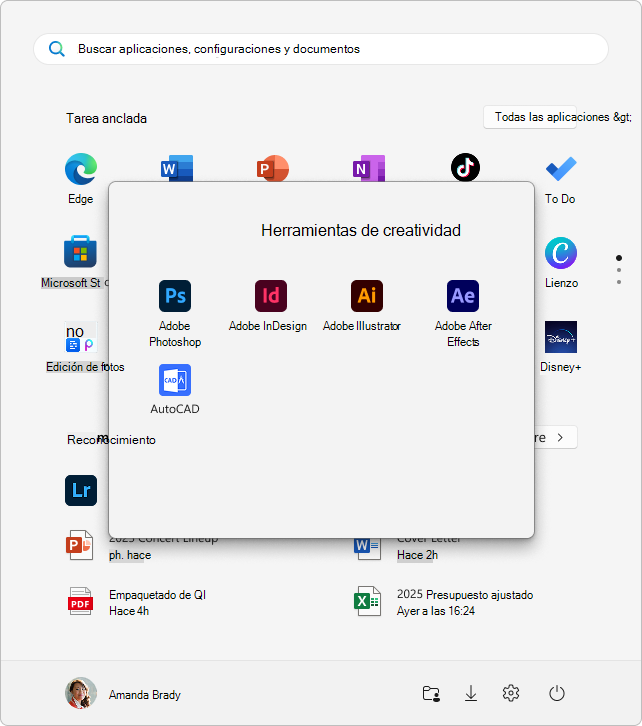Click the 'Hace 4h' timestamp text

[x=129, y=611]
